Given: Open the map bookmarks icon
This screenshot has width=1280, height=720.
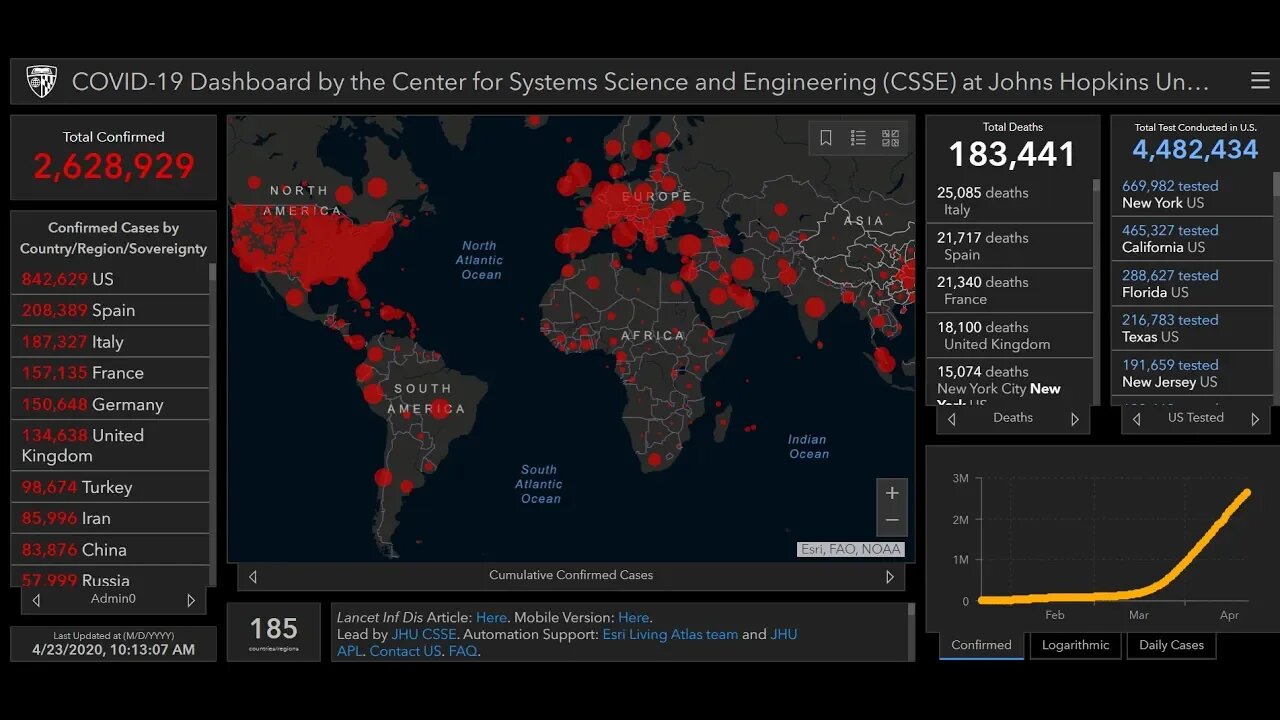Looking at the screenshot, I should click(x=826, y=138).
